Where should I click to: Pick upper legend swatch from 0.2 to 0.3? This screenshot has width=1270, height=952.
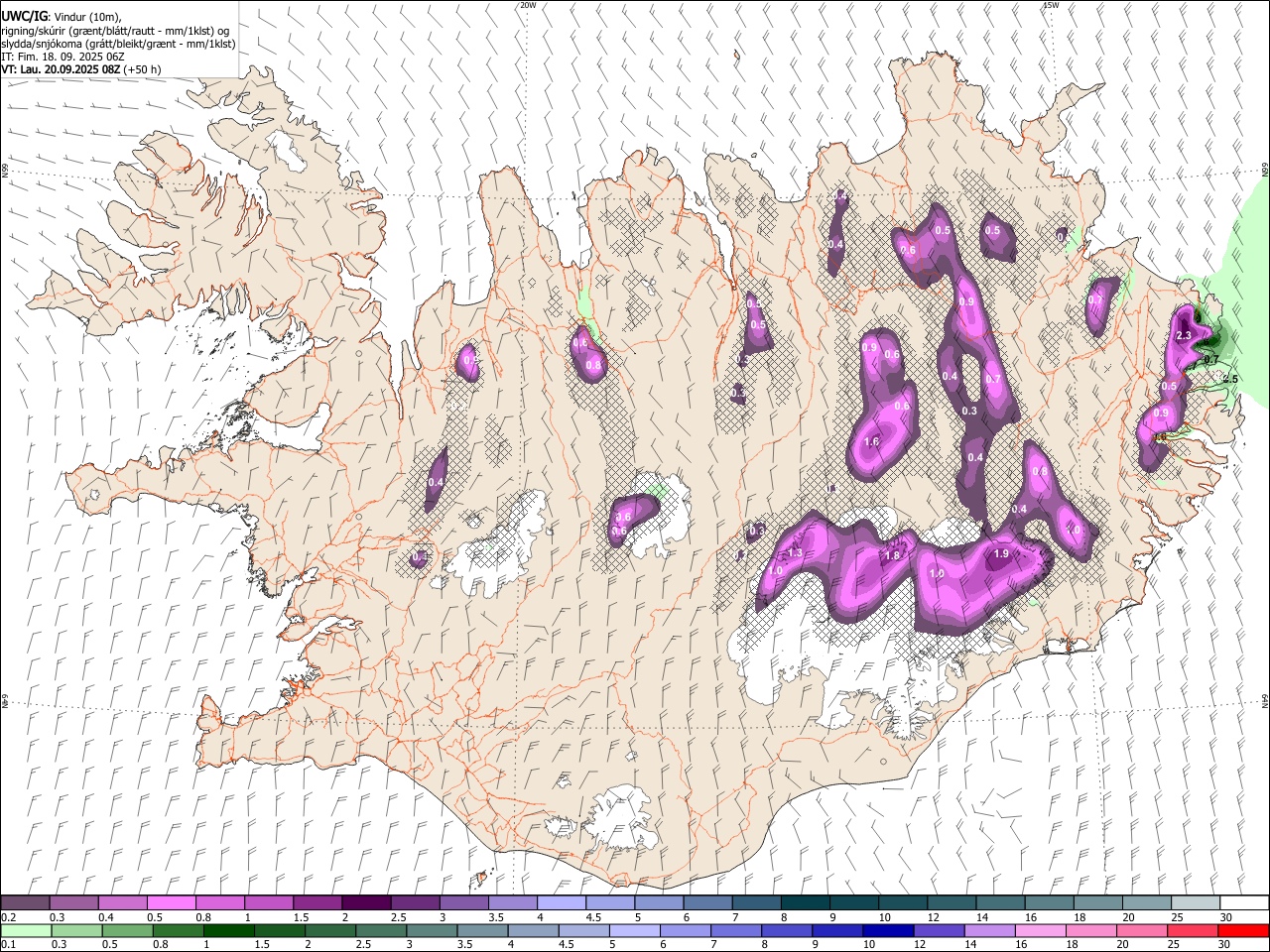pos(26,903)
